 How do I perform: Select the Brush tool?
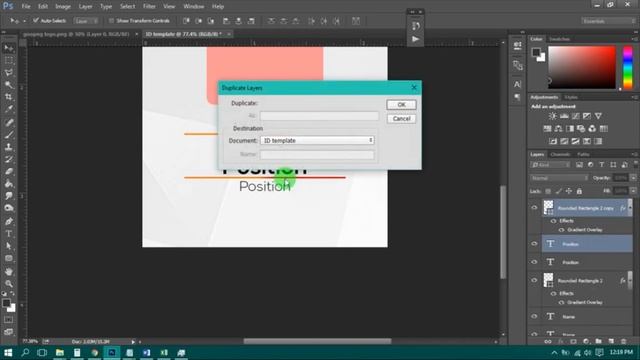pyautogui.click(x=9, y=135)
